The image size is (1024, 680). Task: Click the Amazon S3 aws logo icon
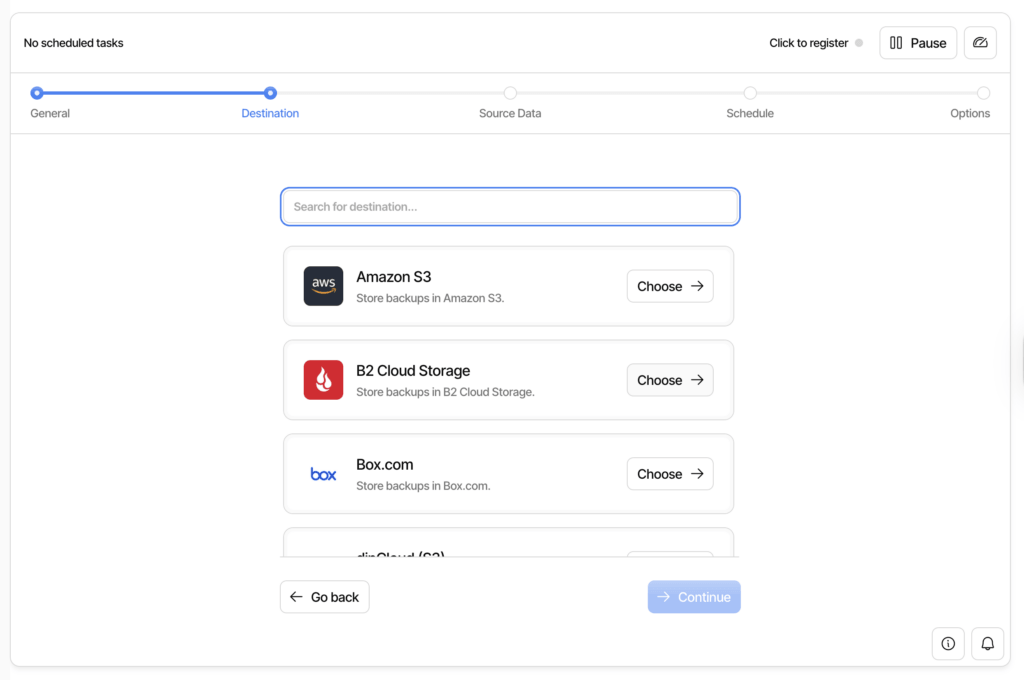point(323,285)
